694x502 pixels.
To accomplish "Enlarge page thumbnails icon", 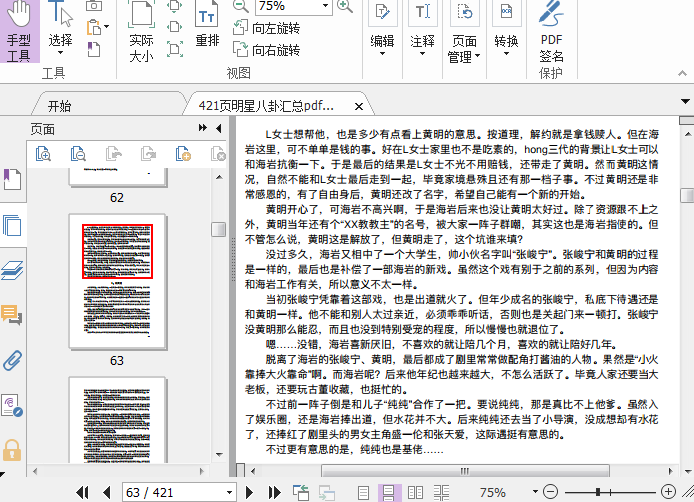I will point(43,154).
